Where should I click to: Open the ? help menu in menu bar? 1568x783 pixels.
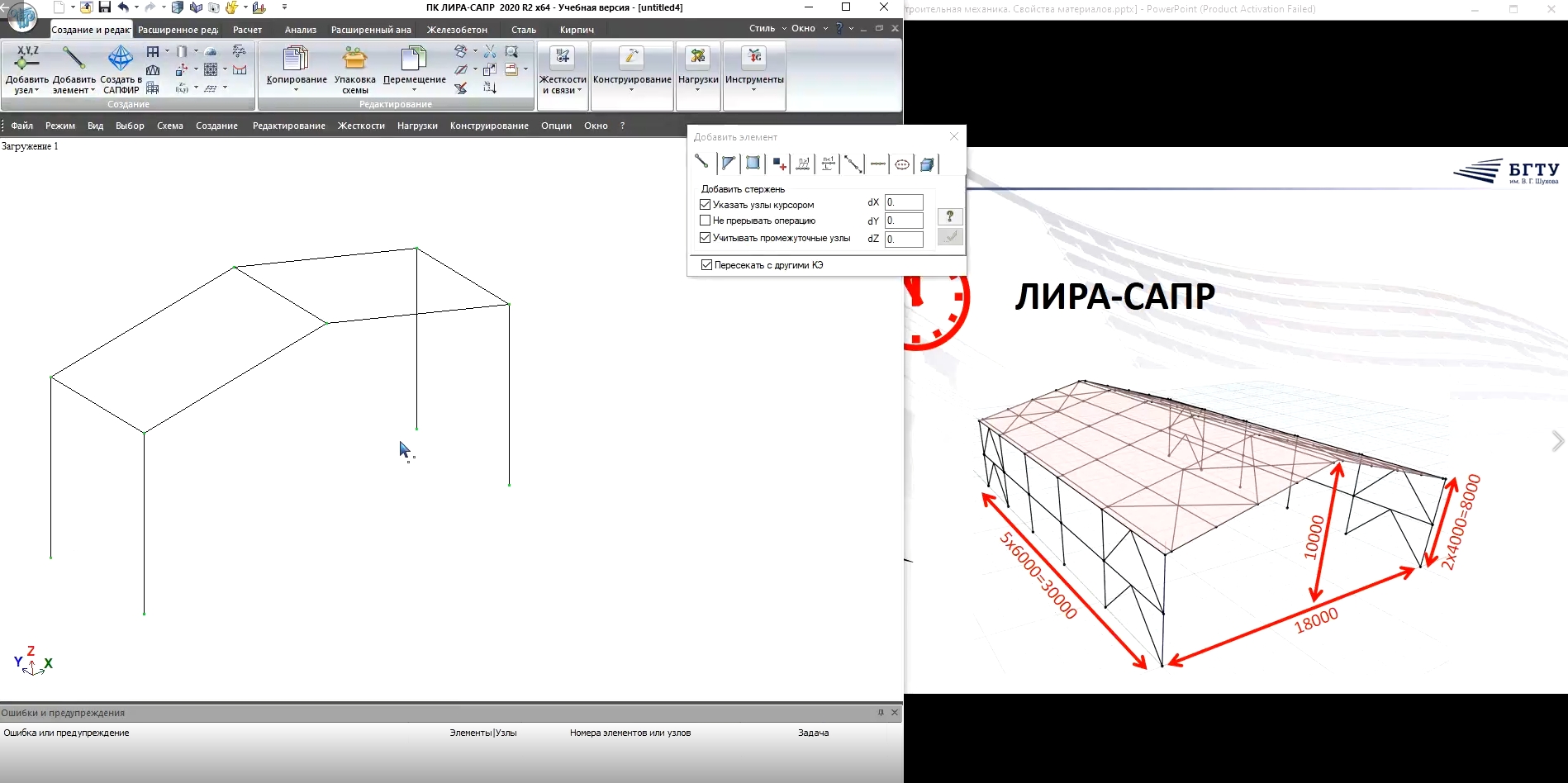622,126
